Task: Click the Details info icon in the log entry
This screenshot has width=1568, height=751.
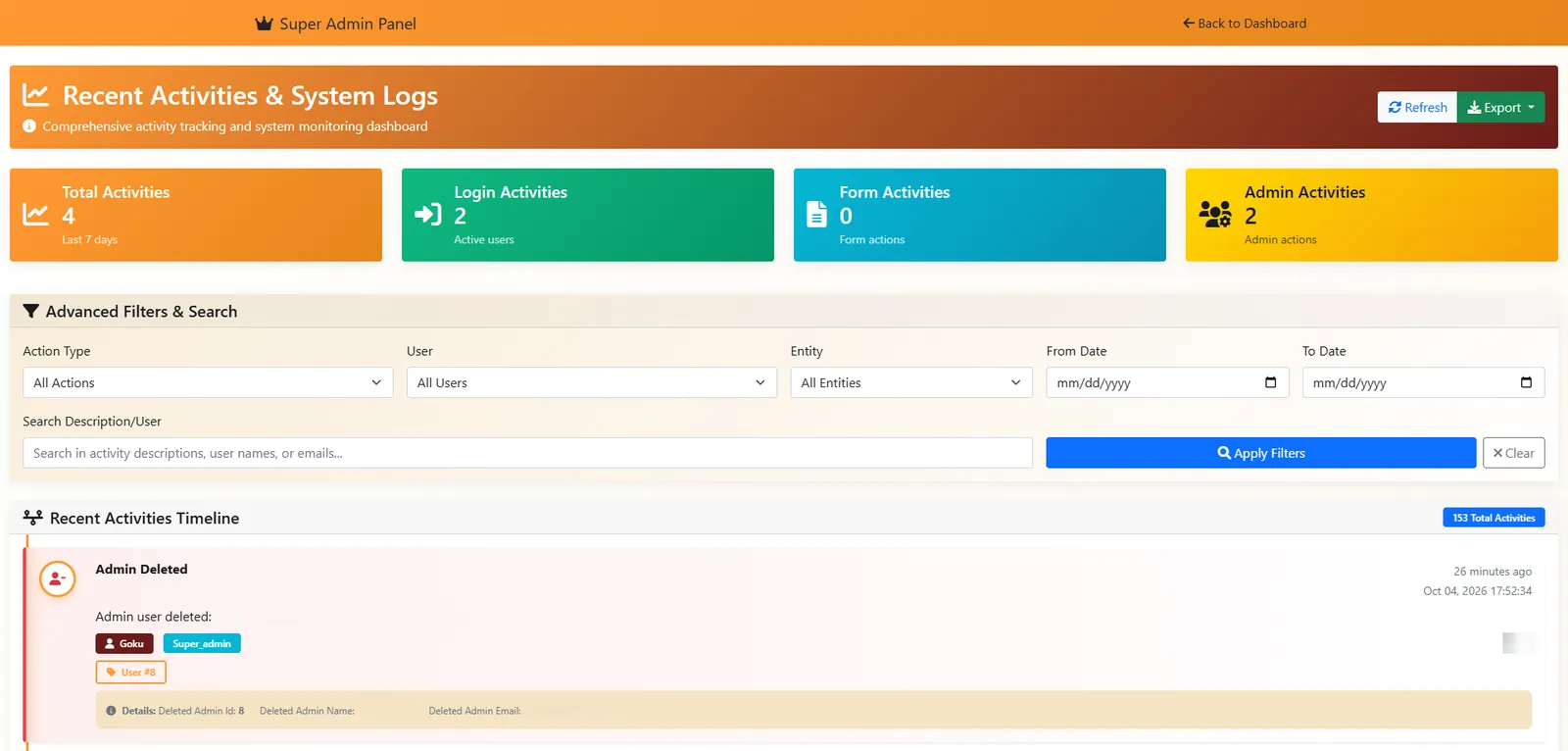Action: point(111,711)
